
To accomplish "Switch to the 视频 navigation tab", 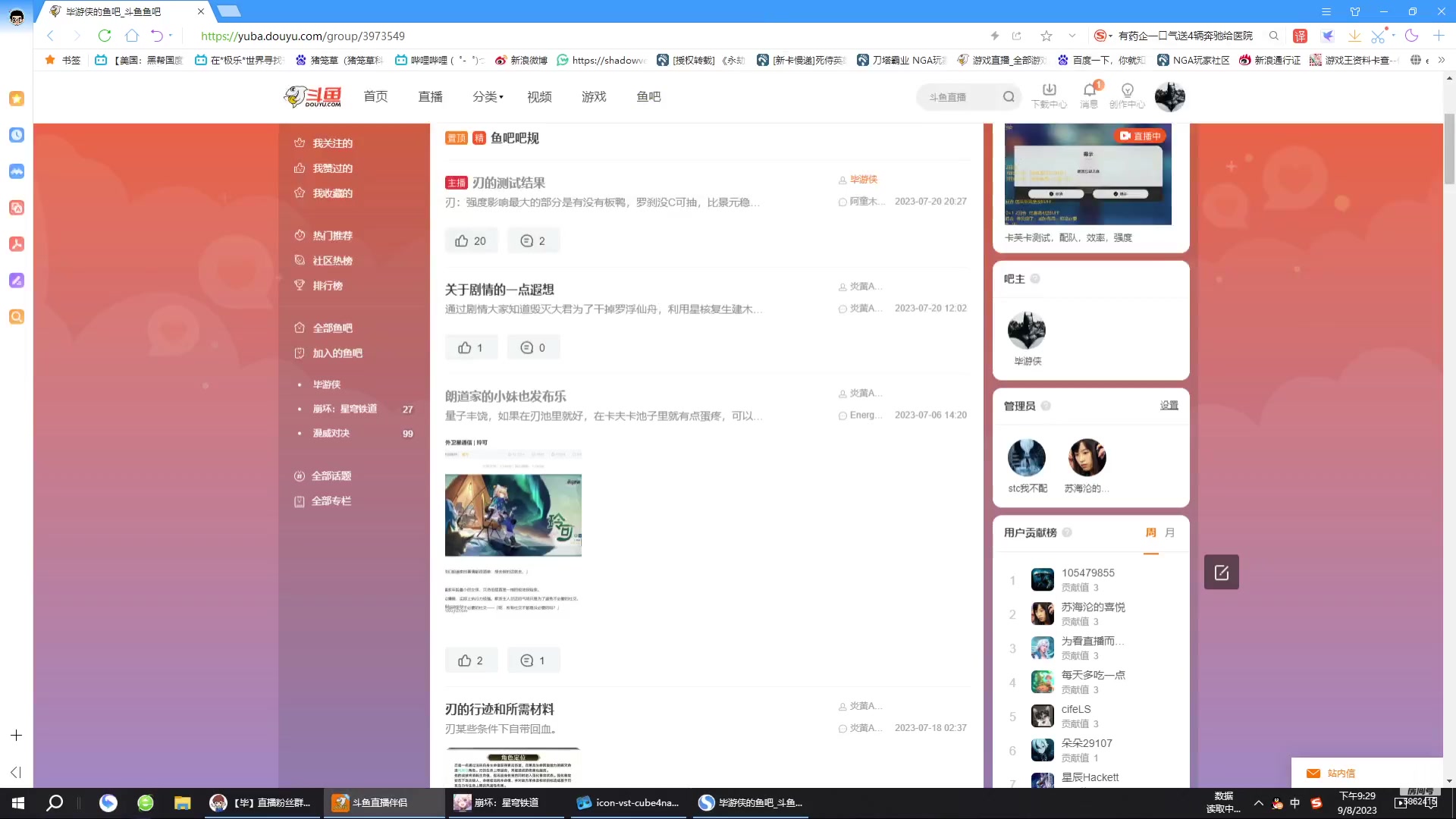I will coord(539,96).
